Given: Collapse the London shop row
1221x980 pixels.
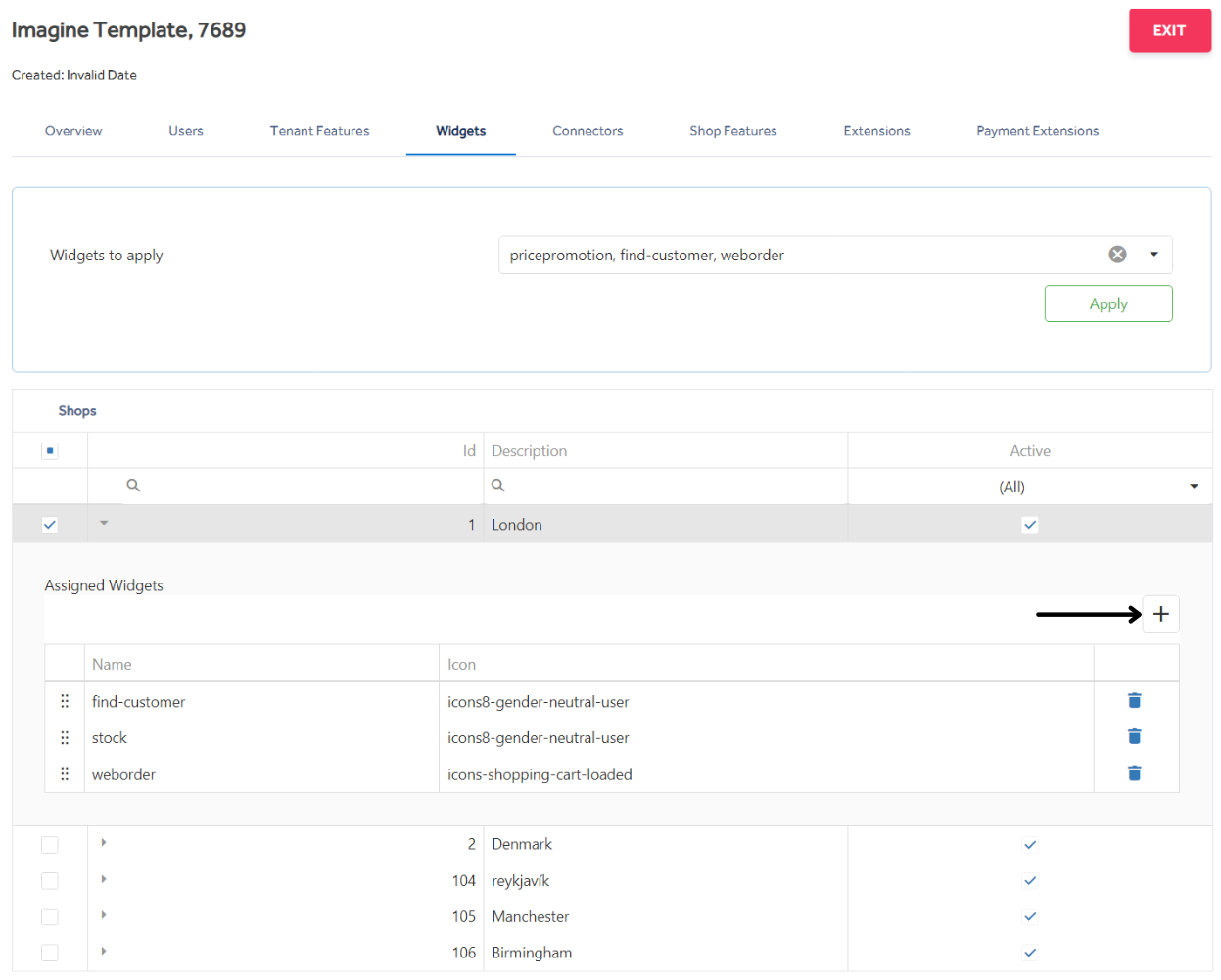Looking at the screenshot, I should [104, 523].
